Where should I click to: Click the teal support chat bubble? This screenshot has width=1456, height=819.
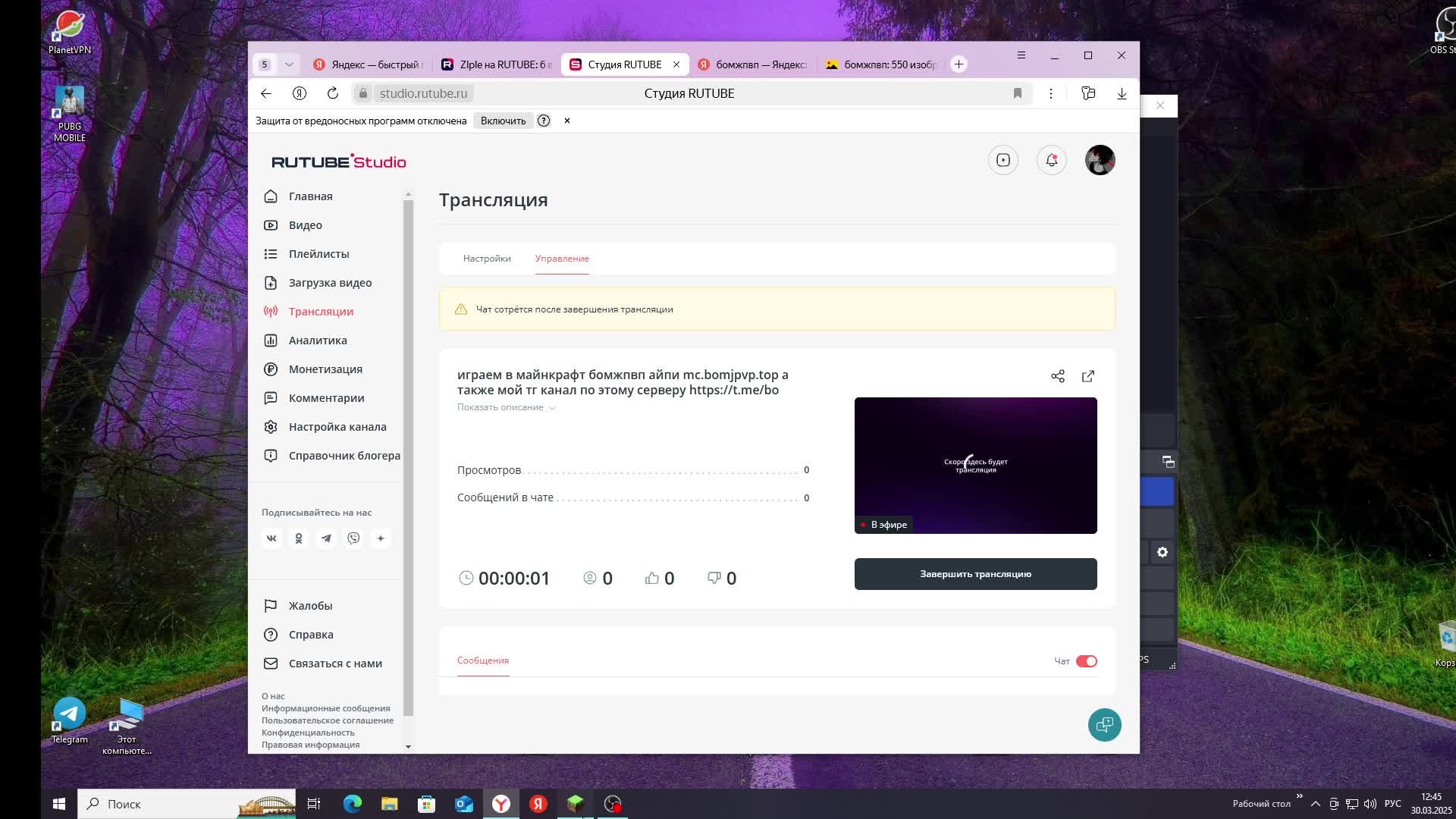(1104, 725)
